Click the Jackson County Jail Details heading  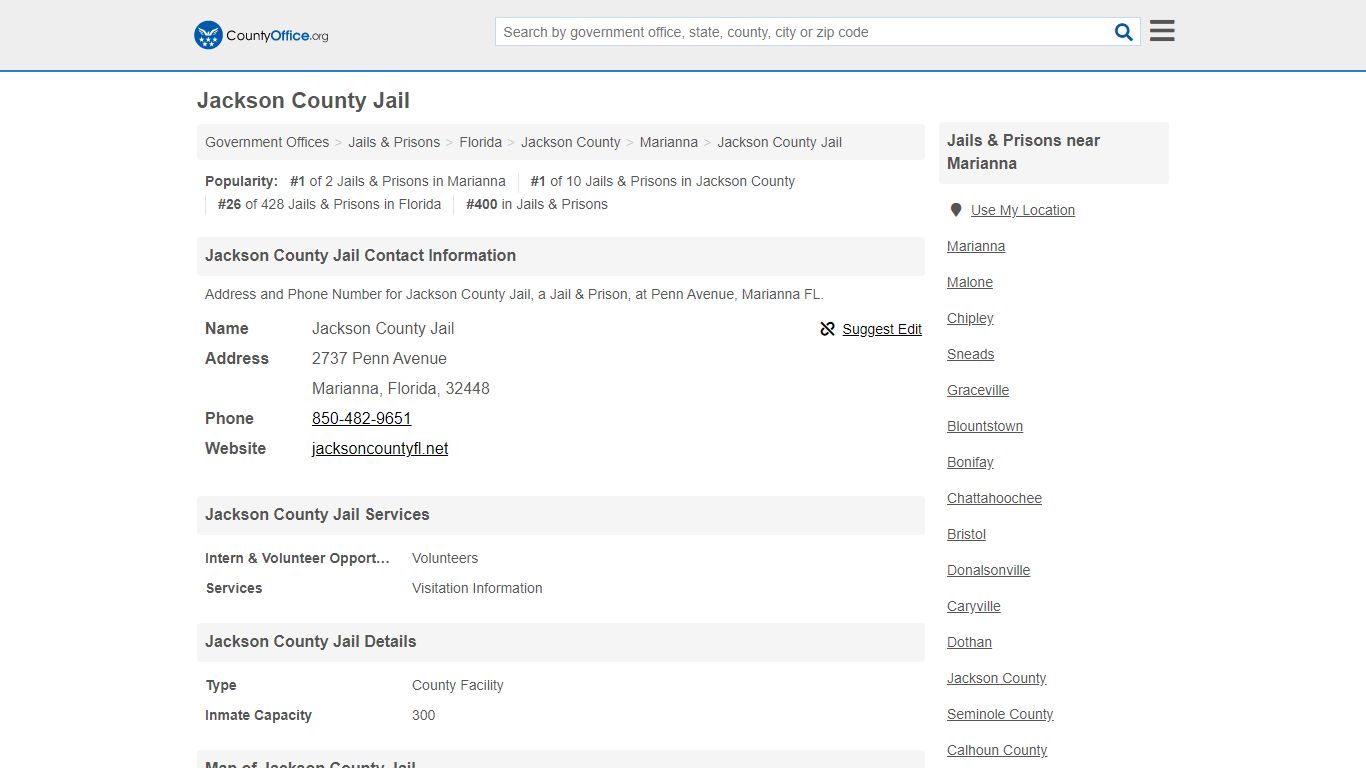click(310, 641)
